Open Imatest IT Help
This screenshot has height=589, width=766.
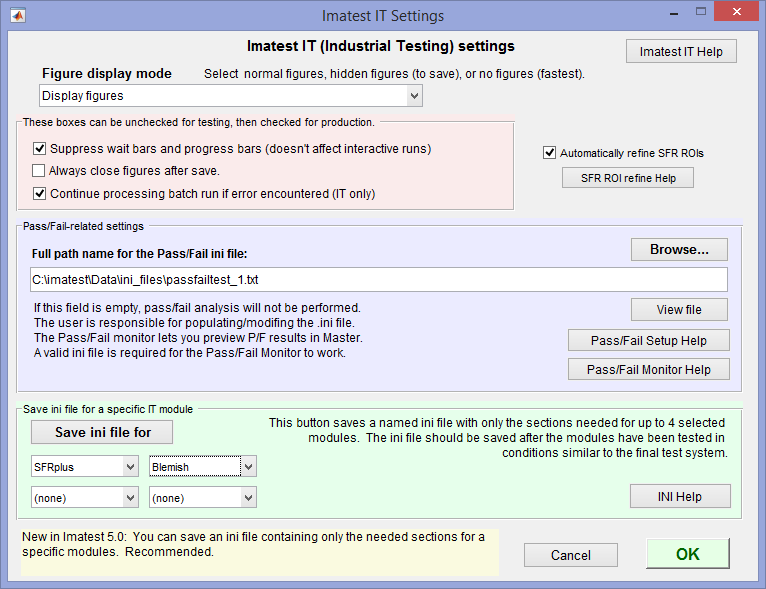tap(681, 51)
